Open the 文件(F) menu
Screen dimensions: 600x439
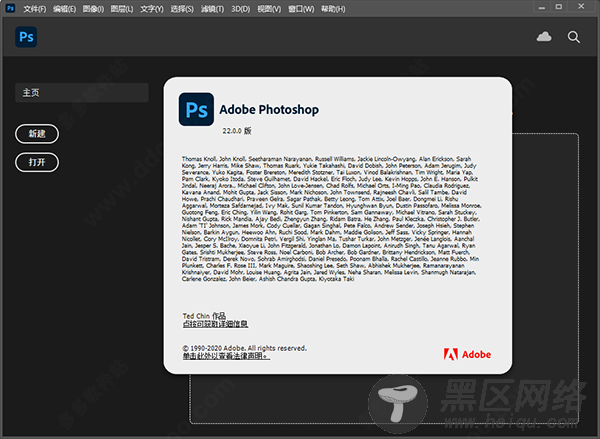click(34, 9)
